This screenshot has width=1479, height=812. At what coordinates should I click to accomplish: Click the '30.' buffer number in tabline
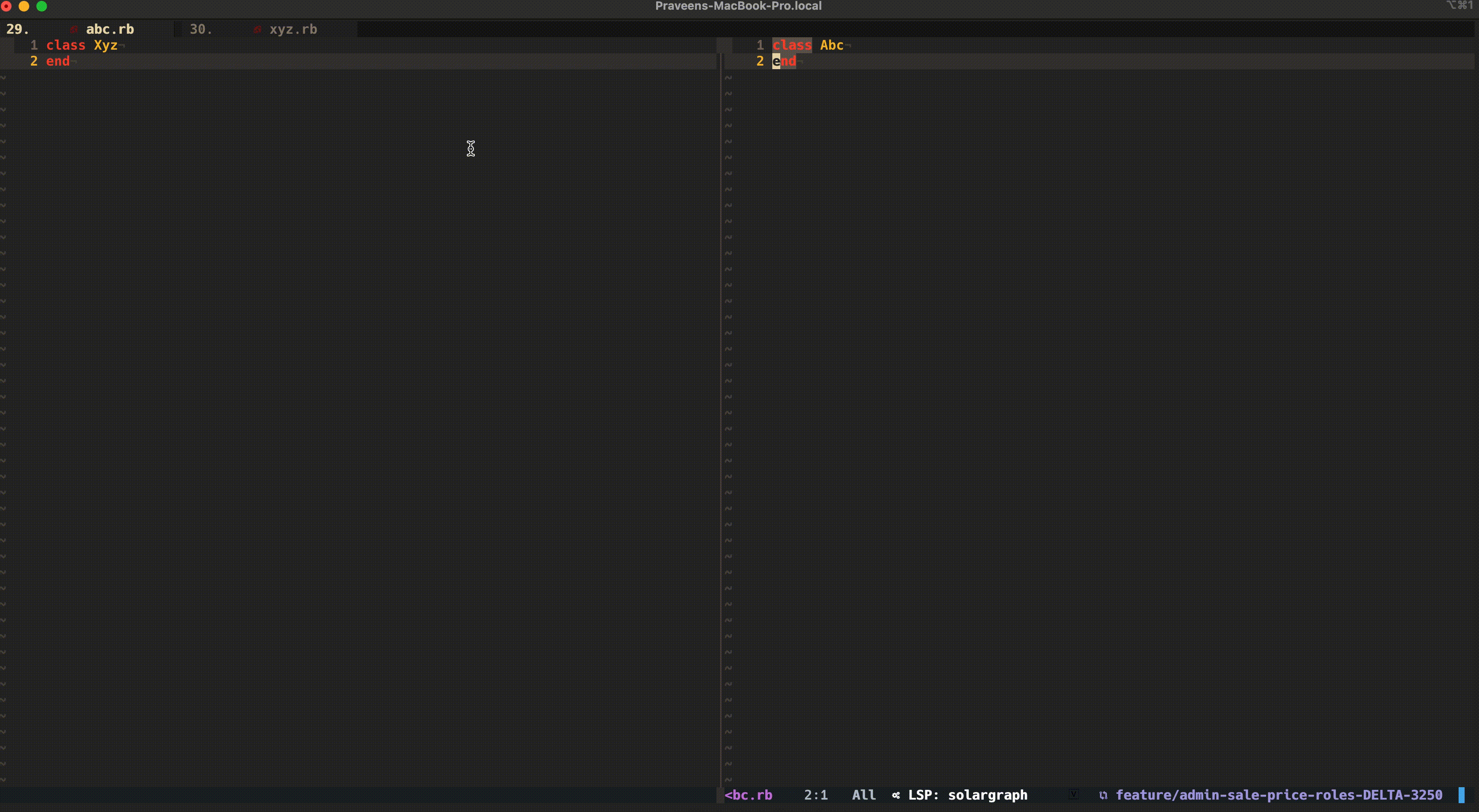point(201,29)
